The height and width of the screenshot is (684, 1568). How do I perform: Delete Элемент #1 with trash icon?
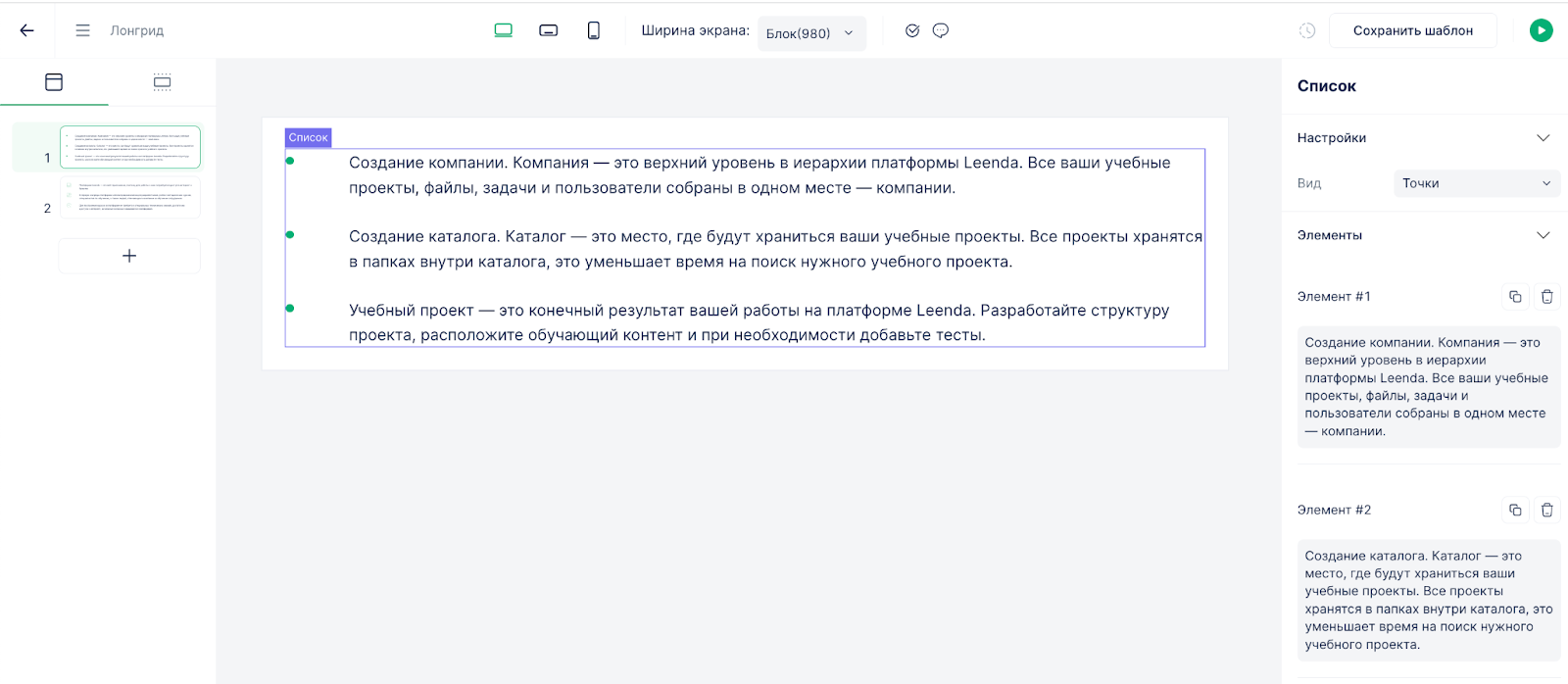tap(1546, 296)
